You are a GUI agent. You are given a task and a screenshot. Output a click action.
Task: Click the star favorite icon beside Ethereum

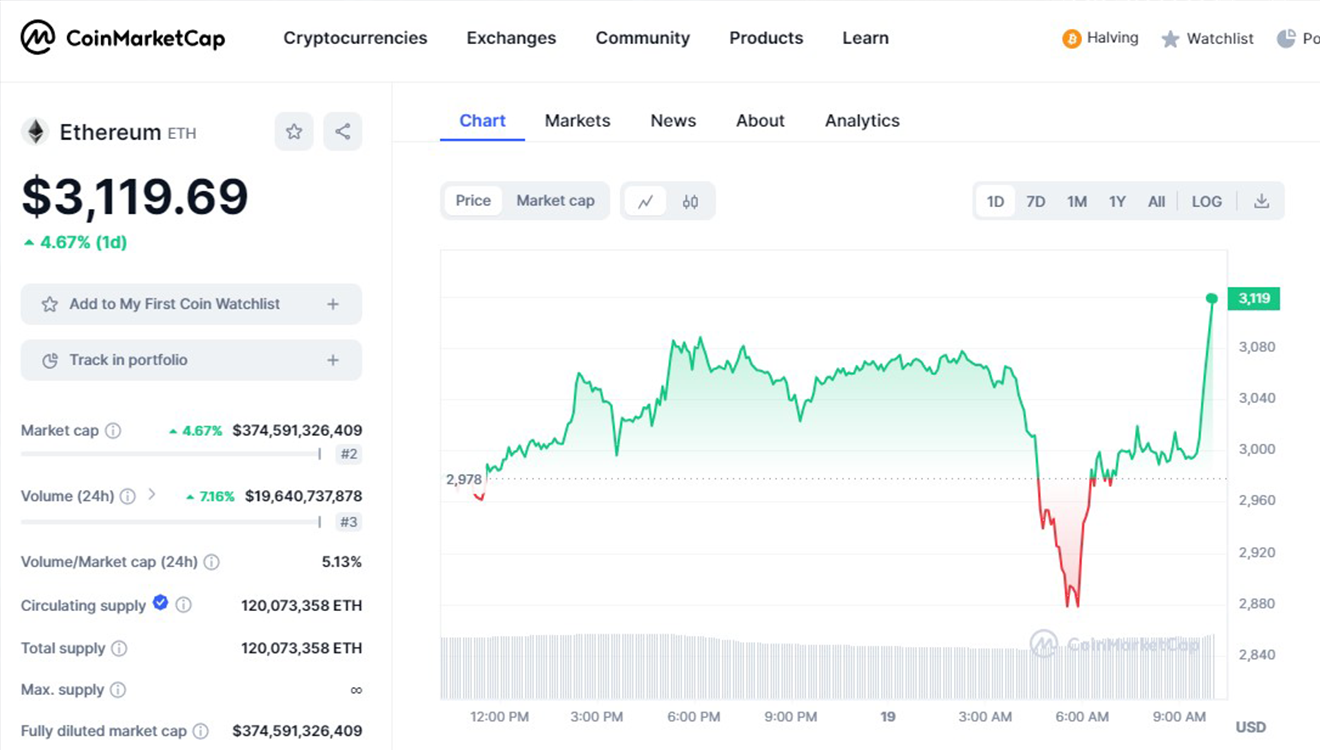click(x=294, y=132)
